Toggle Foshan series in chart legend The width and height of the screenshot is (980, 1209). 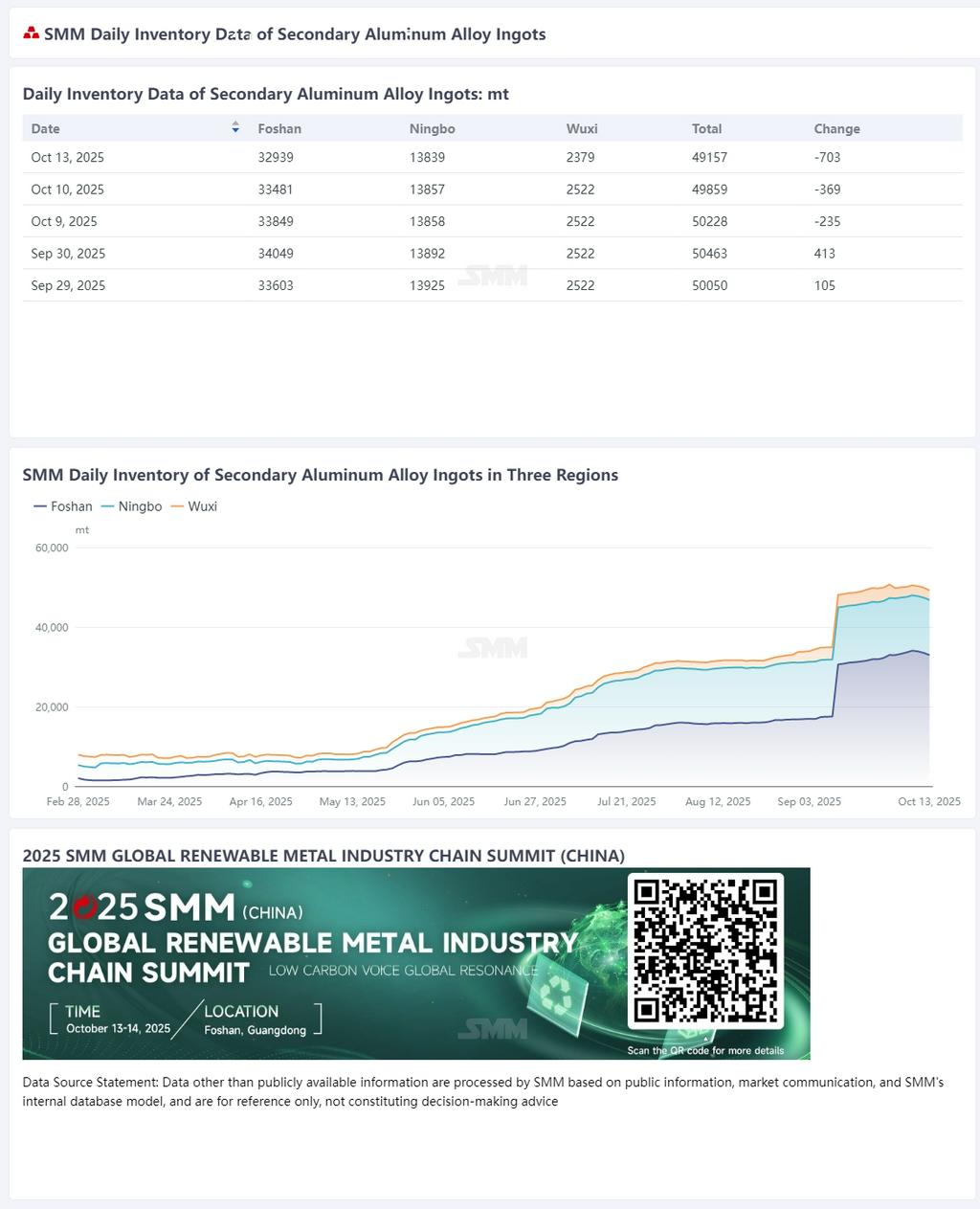pos(63,506)
